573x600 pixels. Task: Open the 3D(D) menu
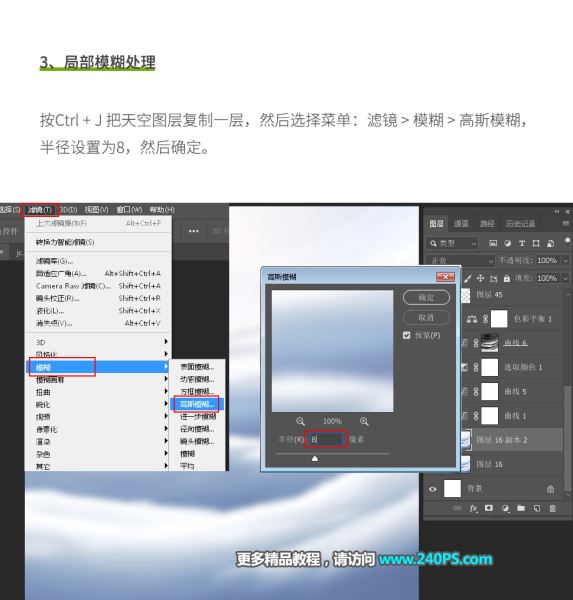pyautogui.click(x=69, y=210)
